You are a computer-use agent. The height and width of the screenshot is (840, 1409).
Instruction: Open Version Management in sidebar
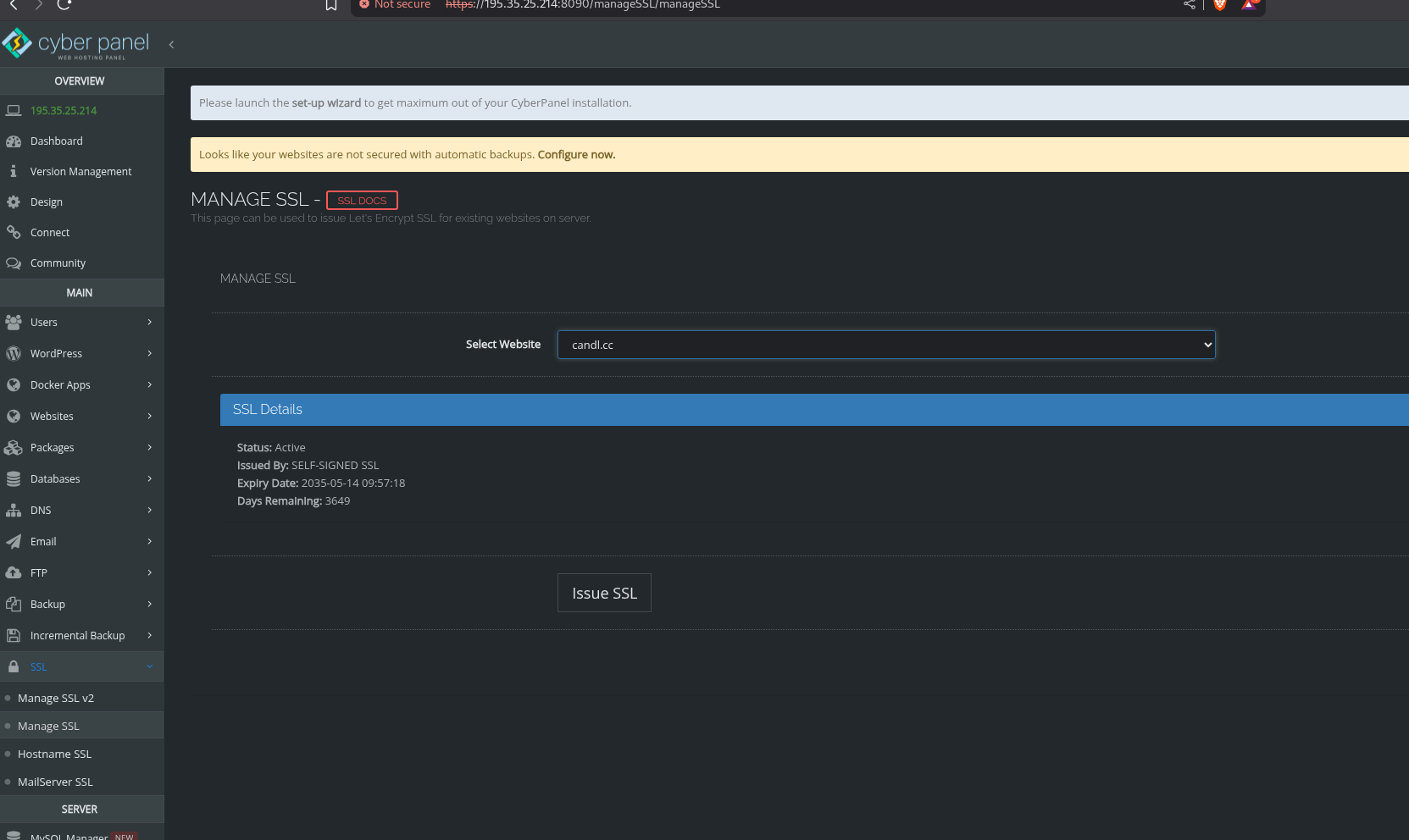[81, 171]
